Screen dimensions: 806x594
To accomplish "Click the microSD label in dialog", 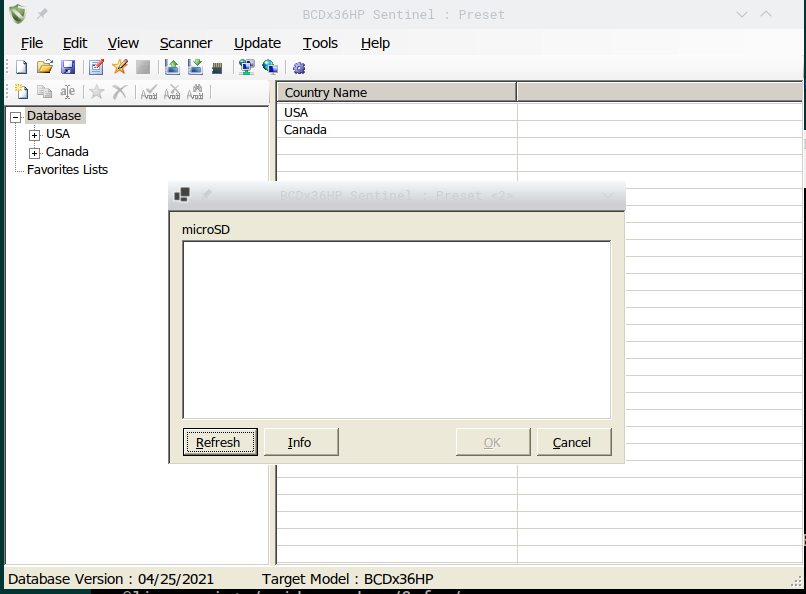I will coord(206,230).
